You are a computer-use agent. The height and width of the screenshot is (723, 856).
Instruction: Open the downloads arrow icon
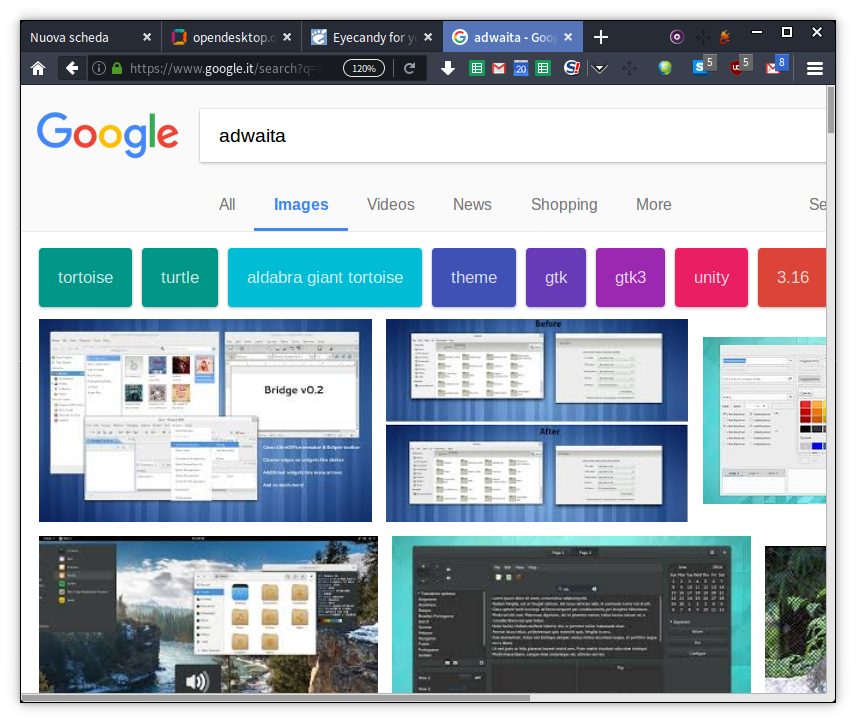point(448,68)
